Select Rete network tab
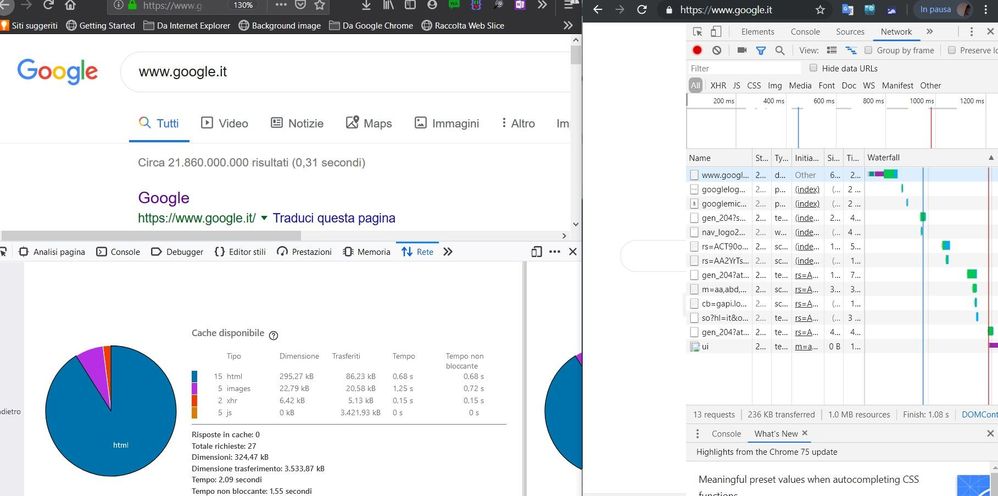Viewport: 998px width, 496px height. click(x=418, y=252)
